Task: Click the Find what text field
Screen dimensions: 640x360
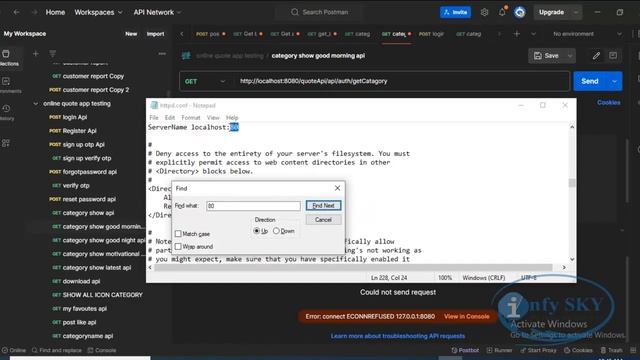Action: (253, 206)
